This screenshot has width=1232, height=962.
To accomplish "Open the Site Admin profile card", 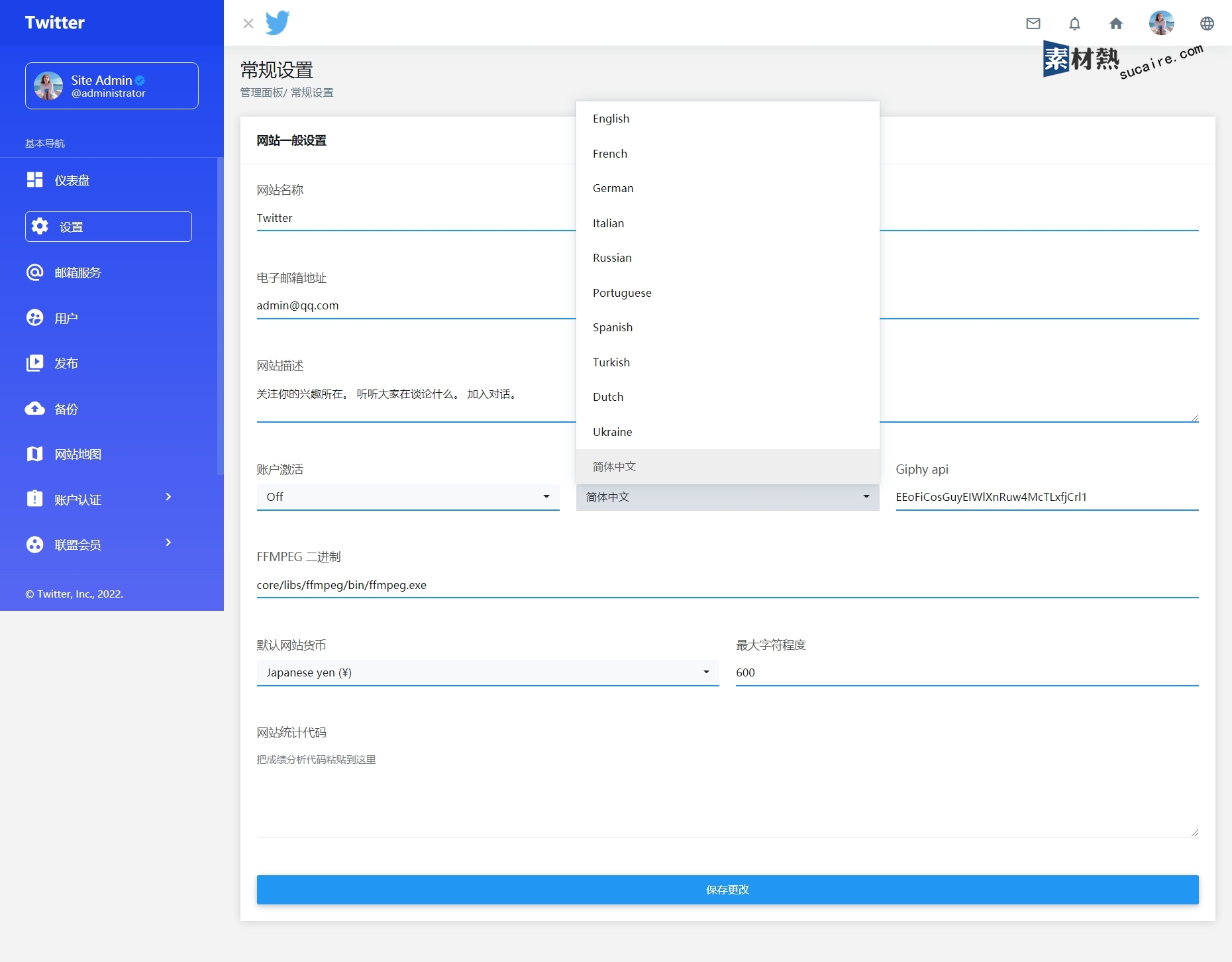I will (x=112, y=86).
